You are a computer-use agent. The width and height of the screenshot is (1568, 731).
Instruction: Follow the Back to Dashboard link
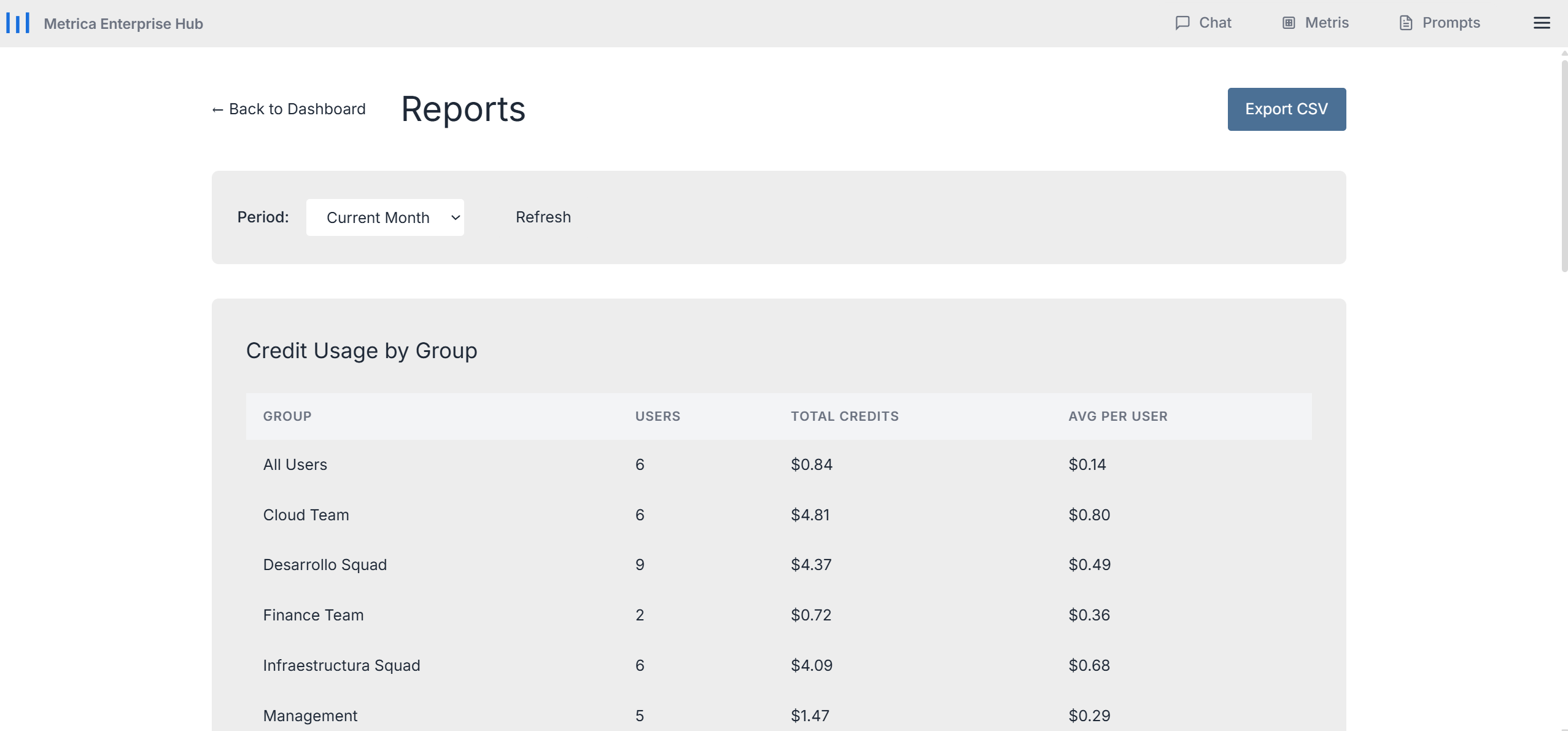pos(289,109)
